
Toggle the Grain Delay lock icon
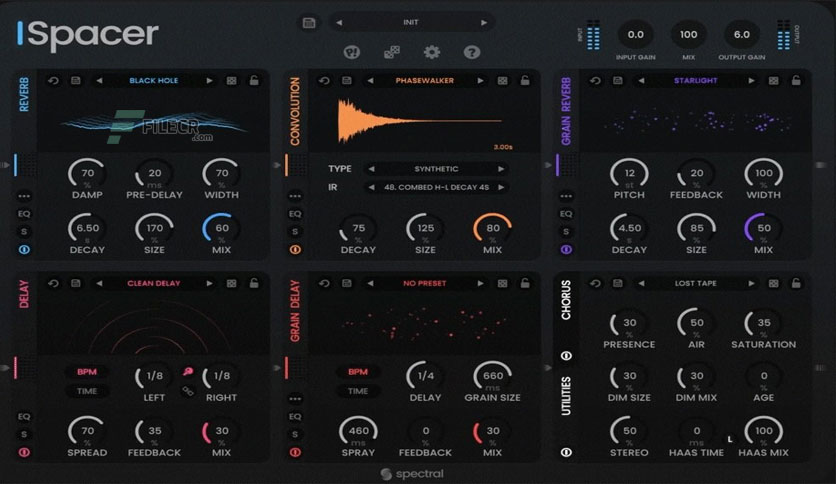tap(525, 284)
